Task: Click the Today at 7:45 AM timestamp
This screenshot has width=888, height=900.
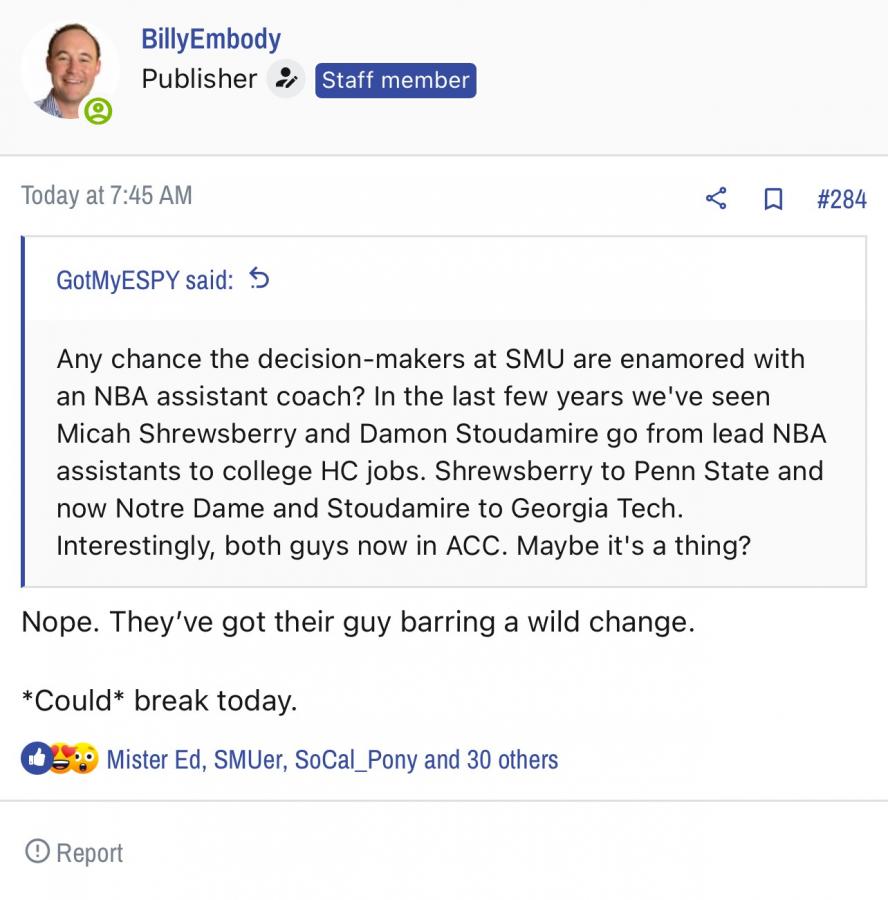Action: click(x=107, y=195)
